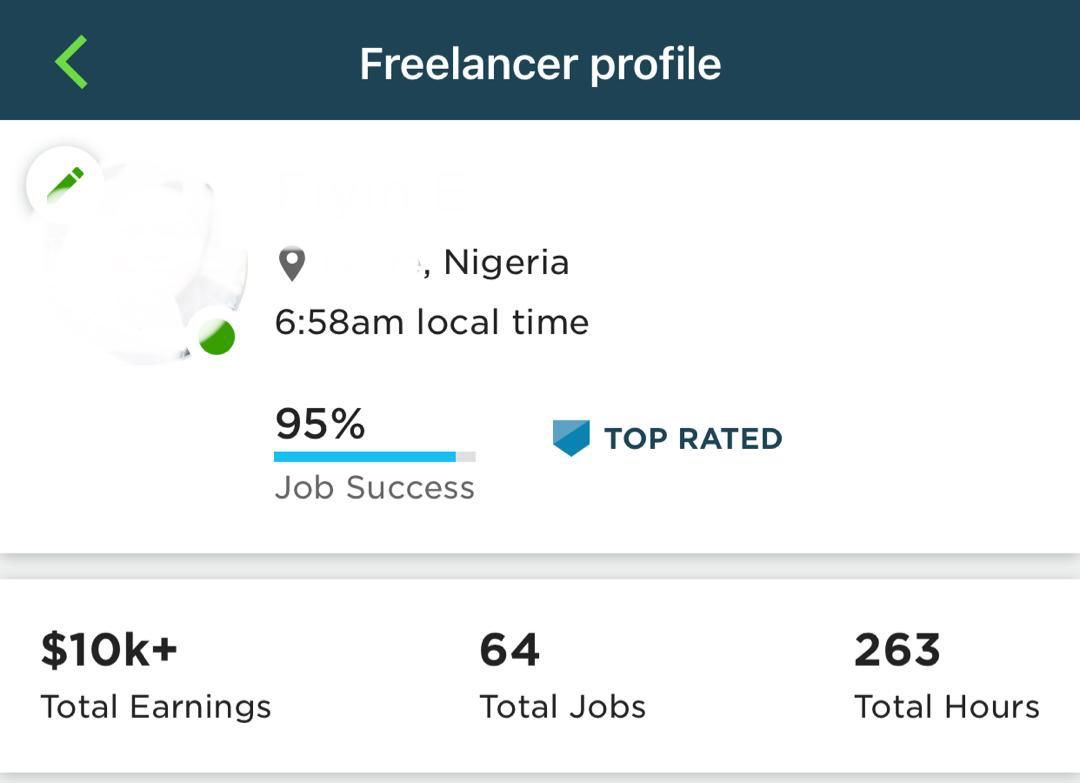Click the $10k+ earnings figure
Screen dimensions: 1080x783
(109, 649)
